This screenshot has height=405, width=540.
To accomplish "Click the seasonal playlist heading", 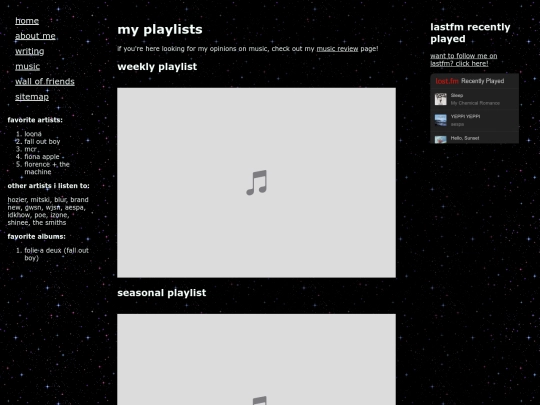I will pos(162,293).
